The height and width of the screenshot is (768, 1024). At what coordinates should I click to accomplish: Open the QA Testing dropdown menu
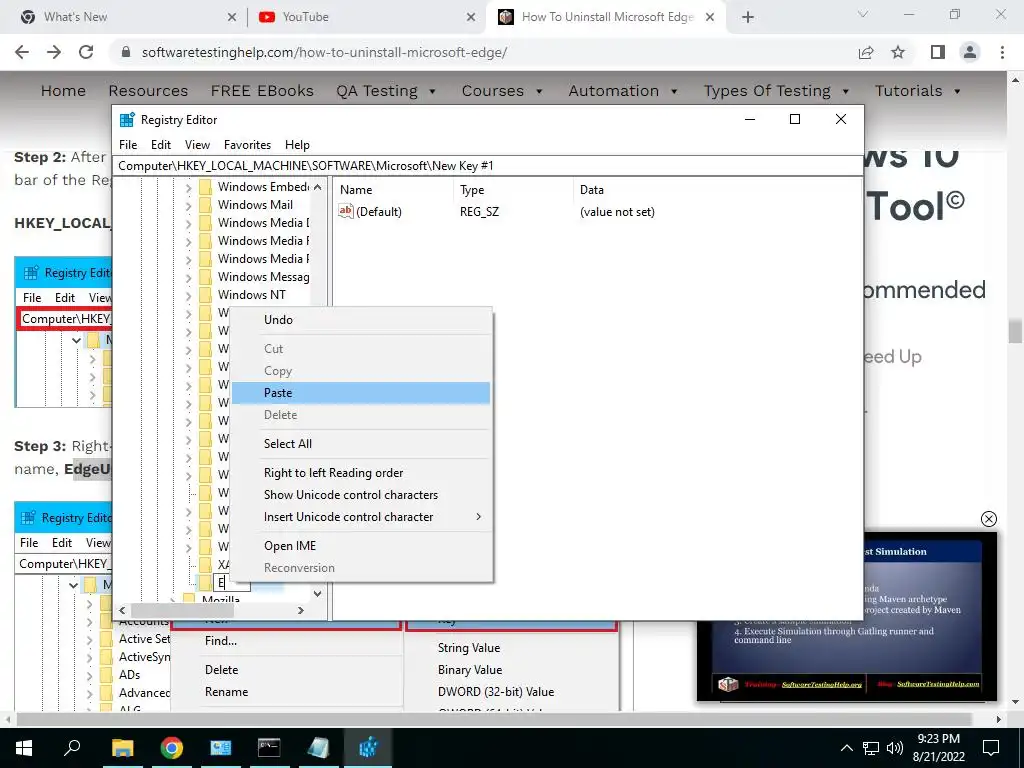pyautogui.click(x=385, y=91)
